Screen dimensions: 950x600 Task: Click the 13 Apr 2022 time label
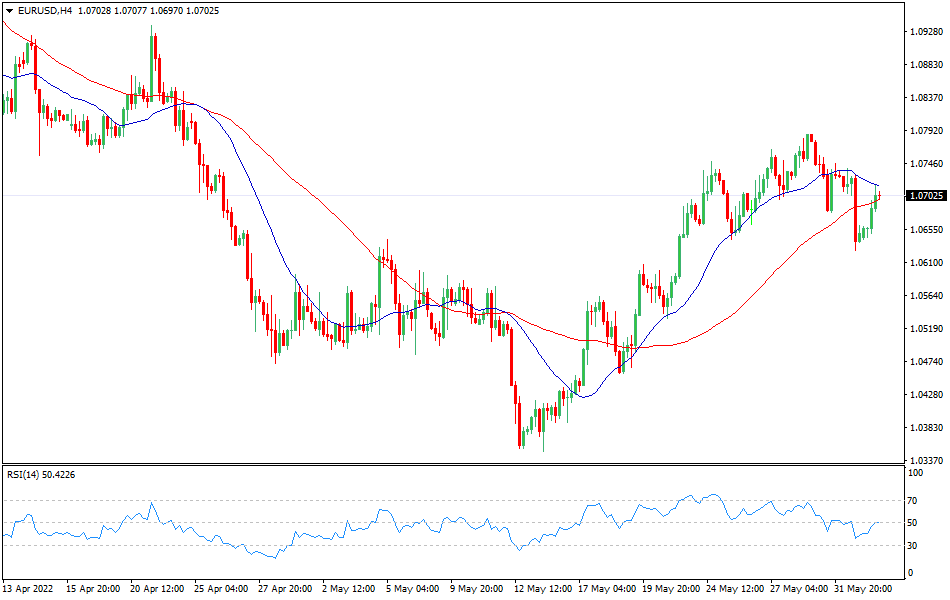pyautogui.click(x=28, y=590)
